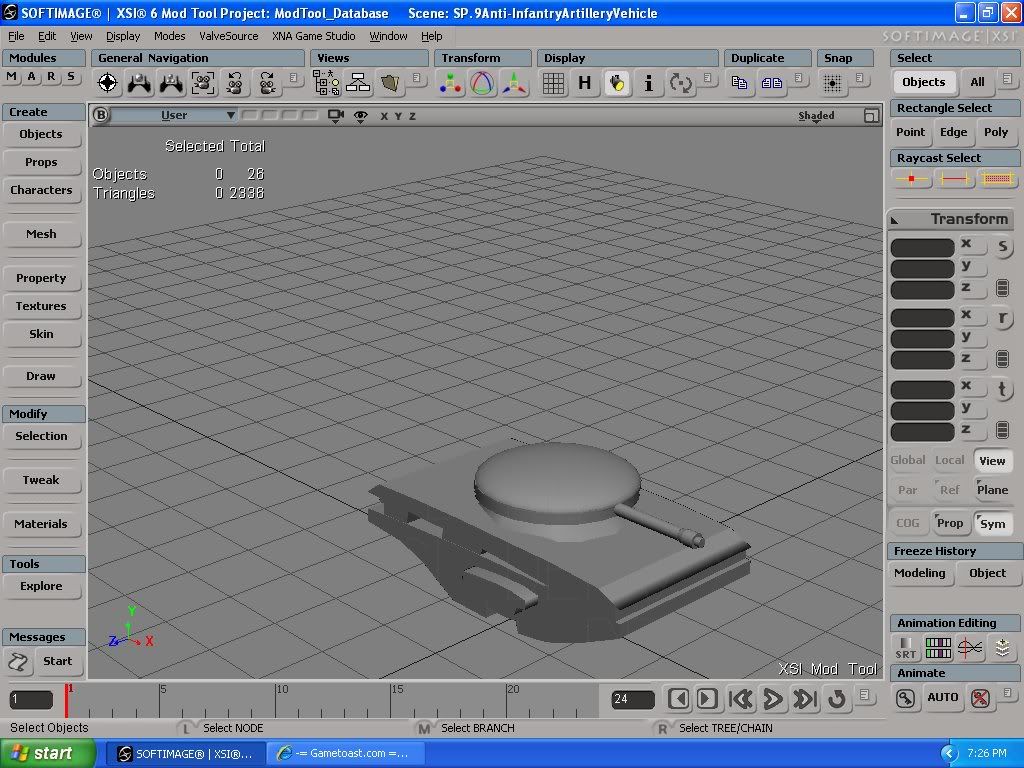The image size is (1024, 768).
Task: Open the File menu
Action: click(16, 36)
